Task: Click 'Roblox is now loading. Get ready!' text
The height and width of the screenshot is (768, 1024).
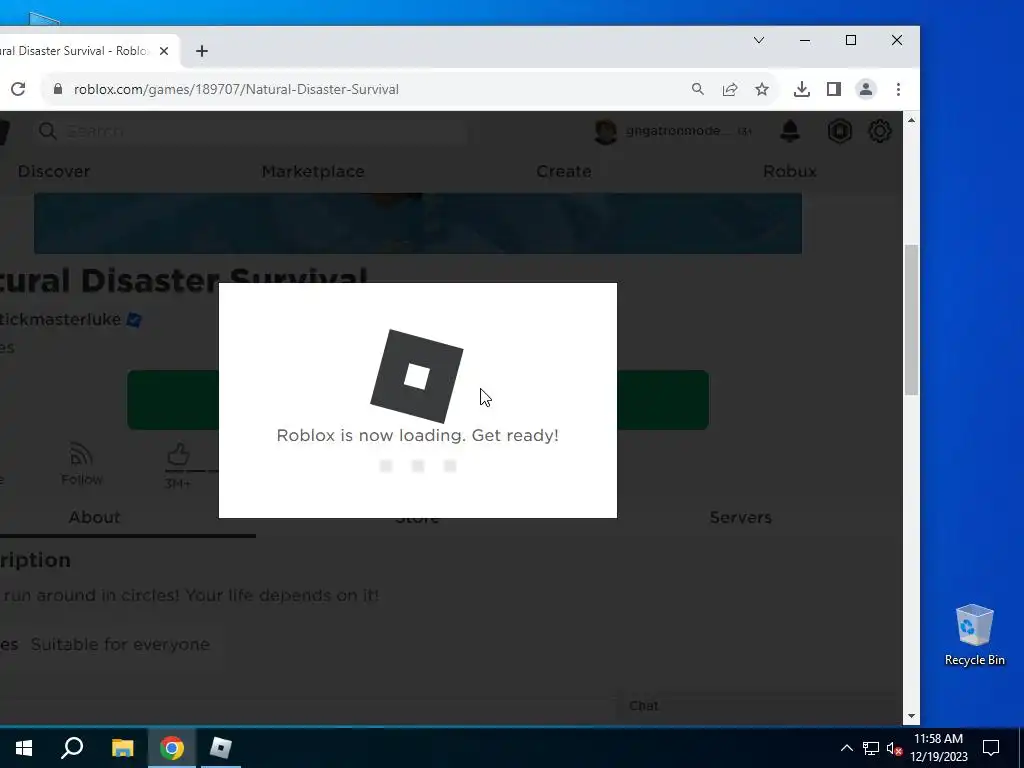Action: point(417,436)
